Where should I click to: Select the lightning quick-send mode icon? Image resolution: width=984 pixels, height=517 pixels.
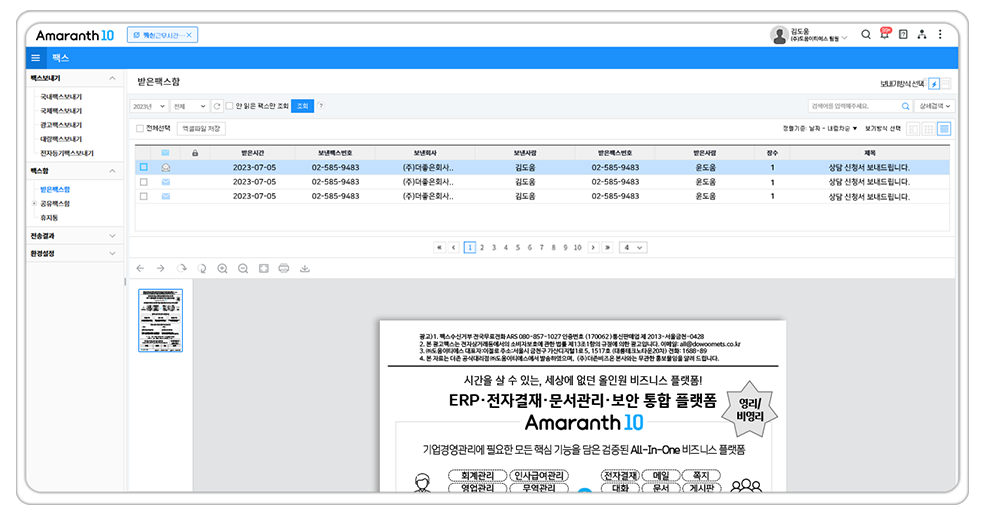click(x=934, y=83)
